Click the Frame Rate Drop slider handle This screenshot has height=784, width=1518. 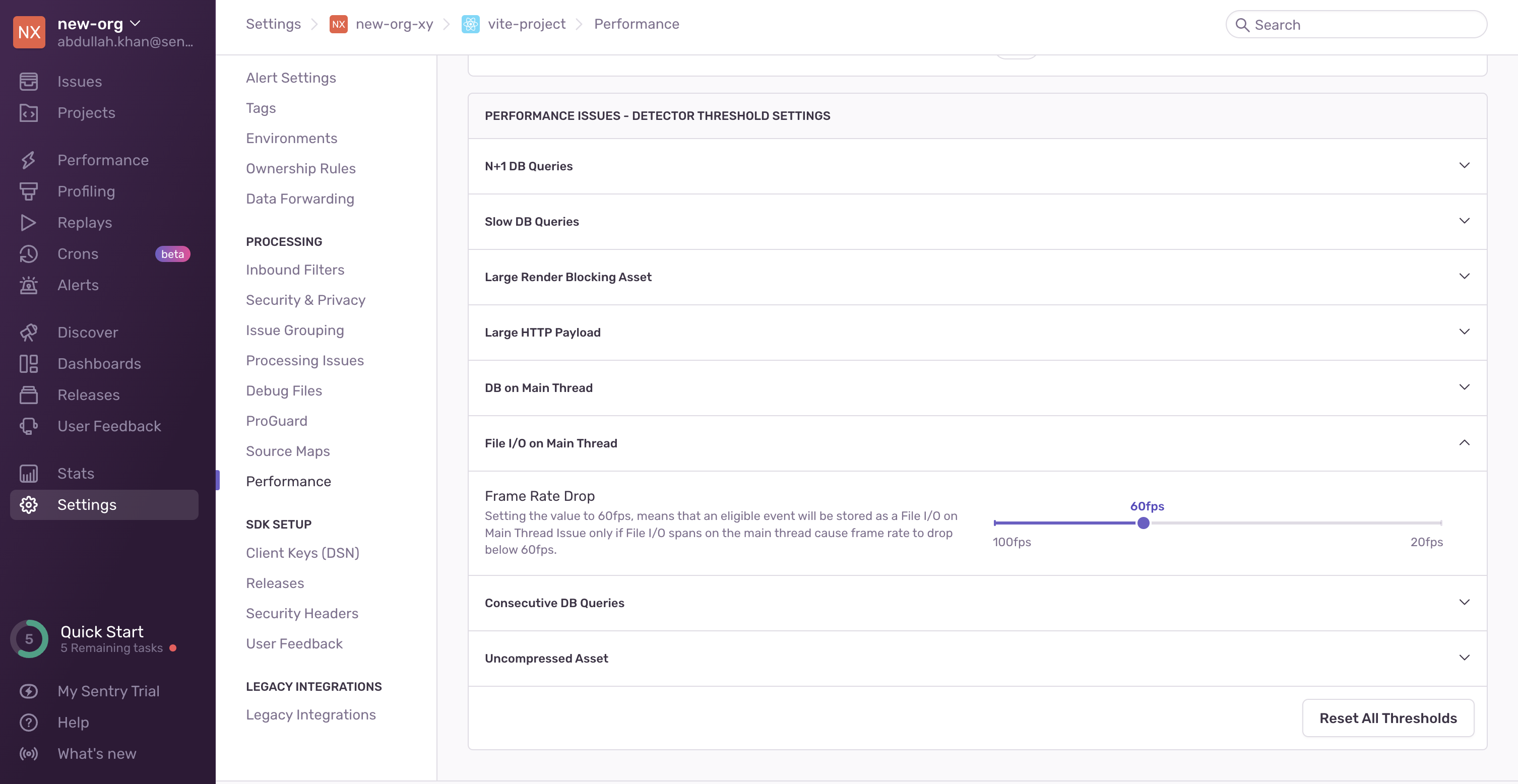click(1143, 523)
